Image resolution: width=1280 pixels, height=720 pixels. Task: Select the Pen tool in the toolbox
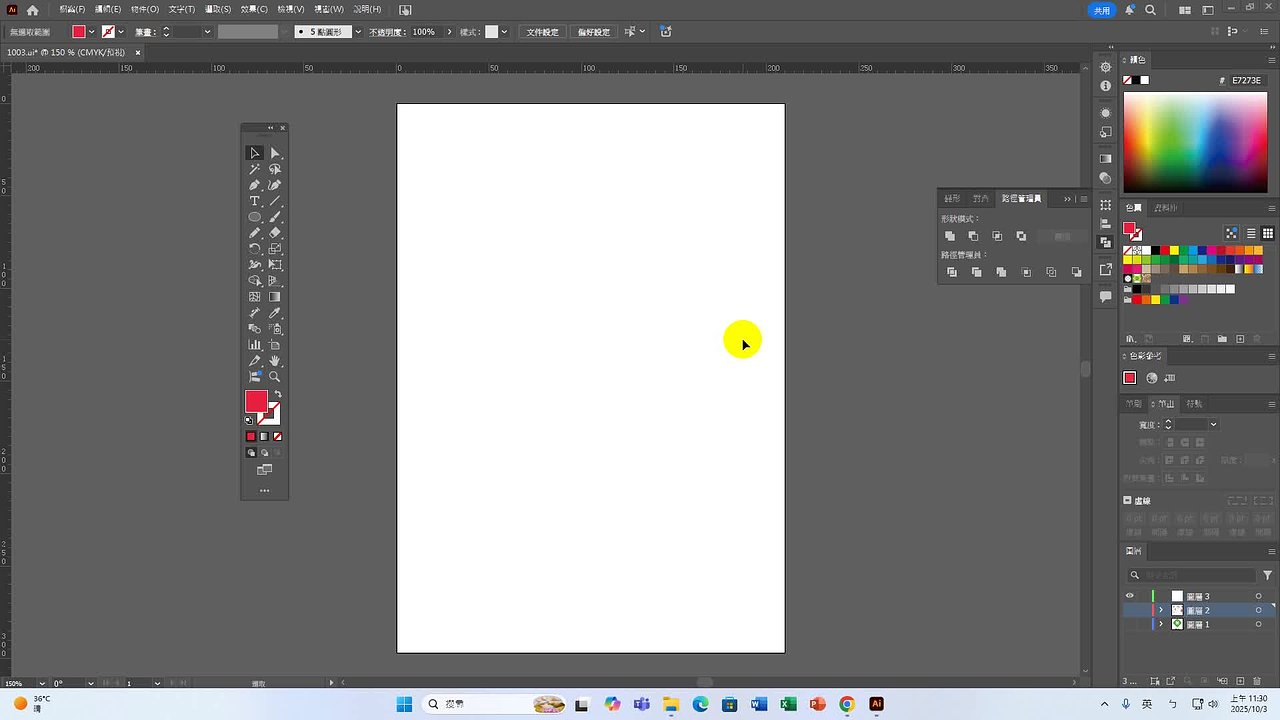pos(255,185)
